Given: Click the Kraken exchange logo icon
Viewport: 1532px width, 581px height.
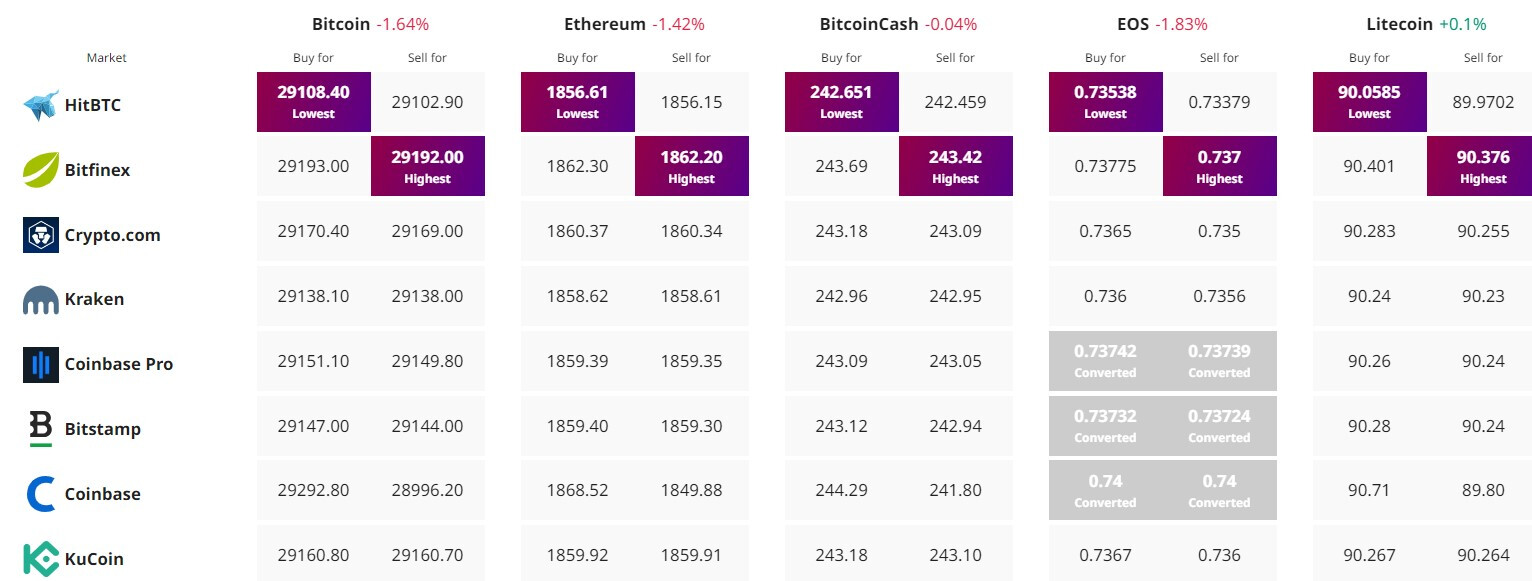Looking at the screenshot, I should pyautogui.click(x=41, y=299).
